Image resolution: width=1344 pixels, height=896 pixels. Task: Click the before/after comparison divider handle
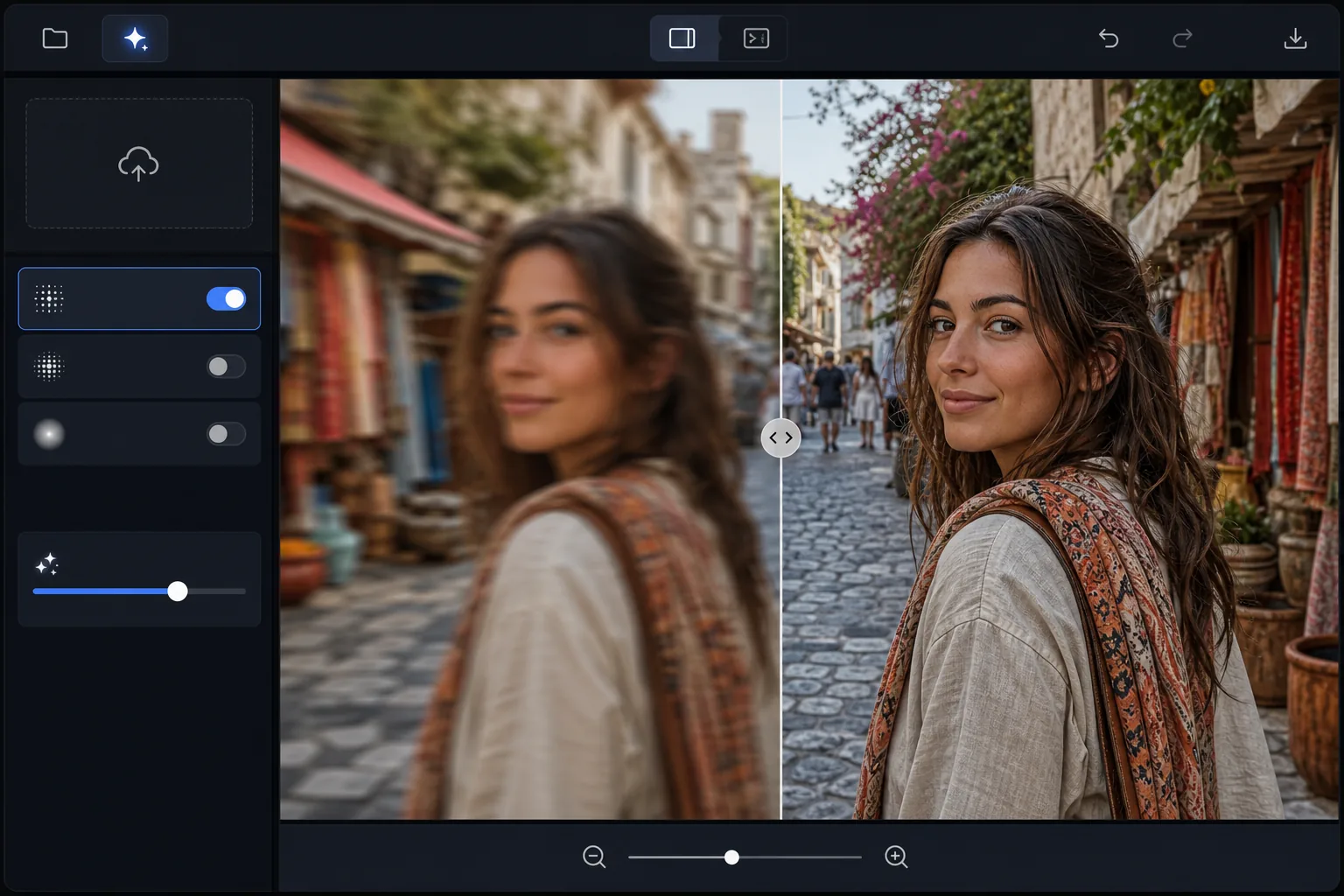click(780, 437)
